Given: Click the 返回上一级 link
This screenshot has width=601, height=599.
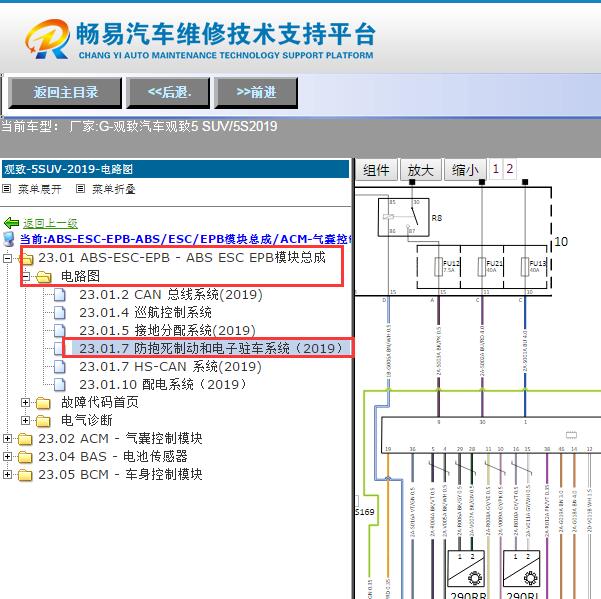Looking at the screenshot, I should [50, 223].
